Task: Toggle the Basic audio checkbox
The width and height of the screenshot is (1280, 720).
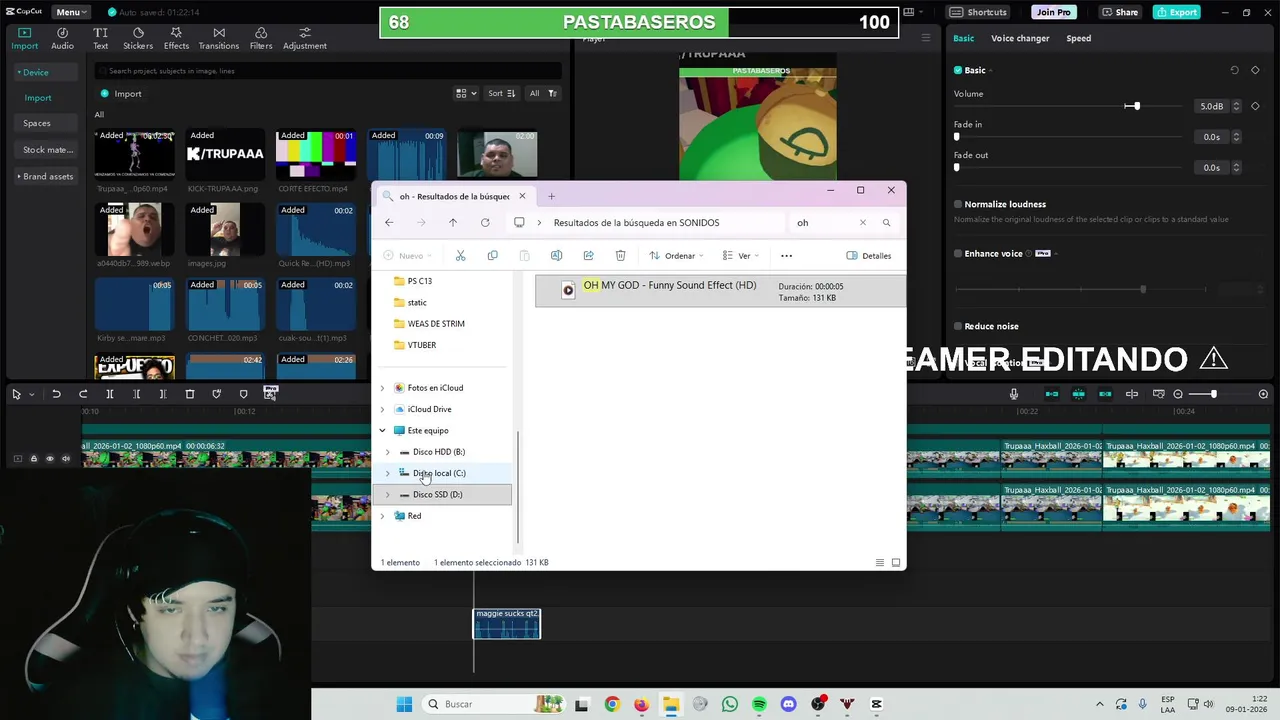Action: pos(958,70)
